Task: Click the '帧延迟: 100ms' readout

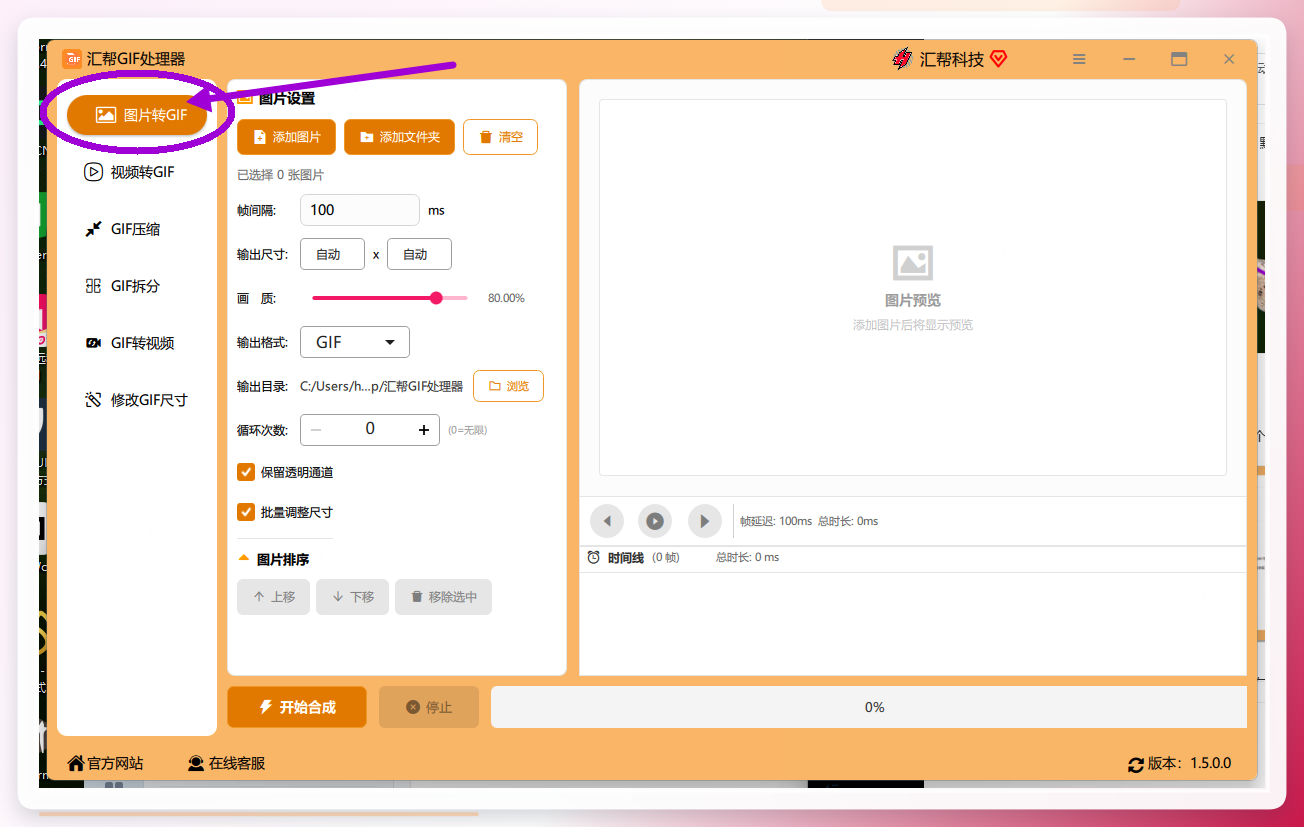Action: click(x=776, y=521)
